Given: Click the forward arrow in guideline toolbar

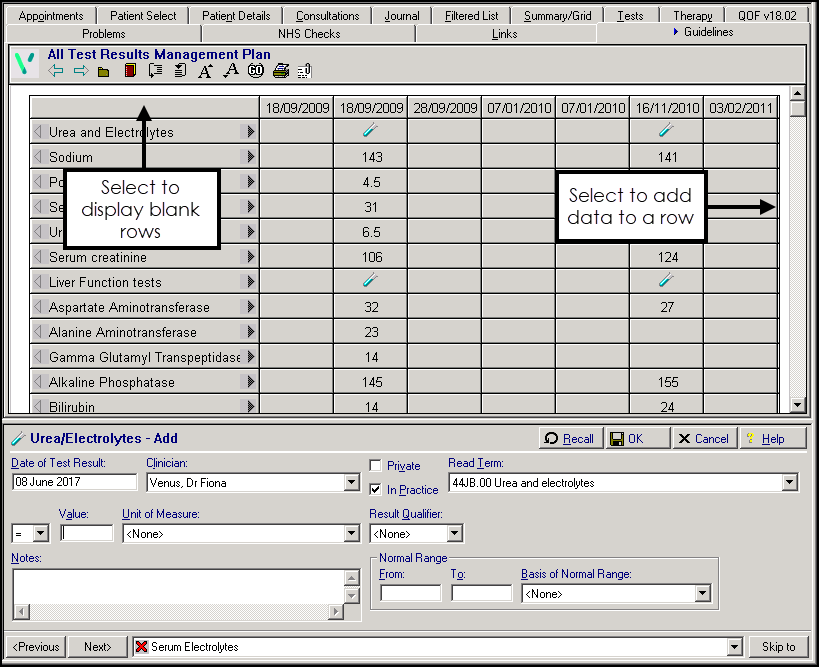Looking at the screenshot, I should click(80, 71).
